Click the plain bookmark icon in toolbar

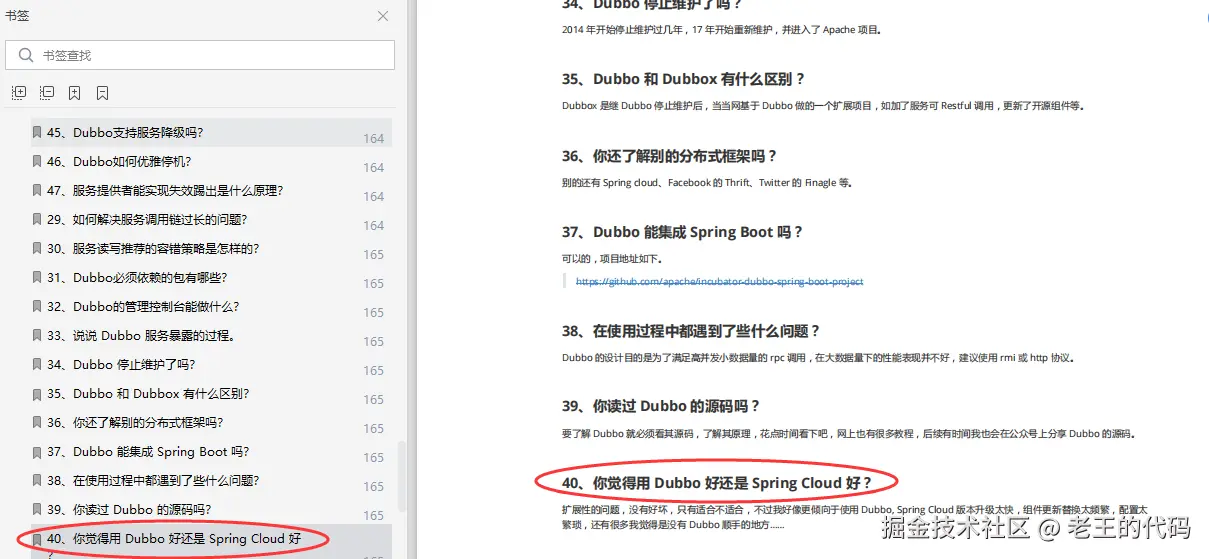[x=102, y=93]
